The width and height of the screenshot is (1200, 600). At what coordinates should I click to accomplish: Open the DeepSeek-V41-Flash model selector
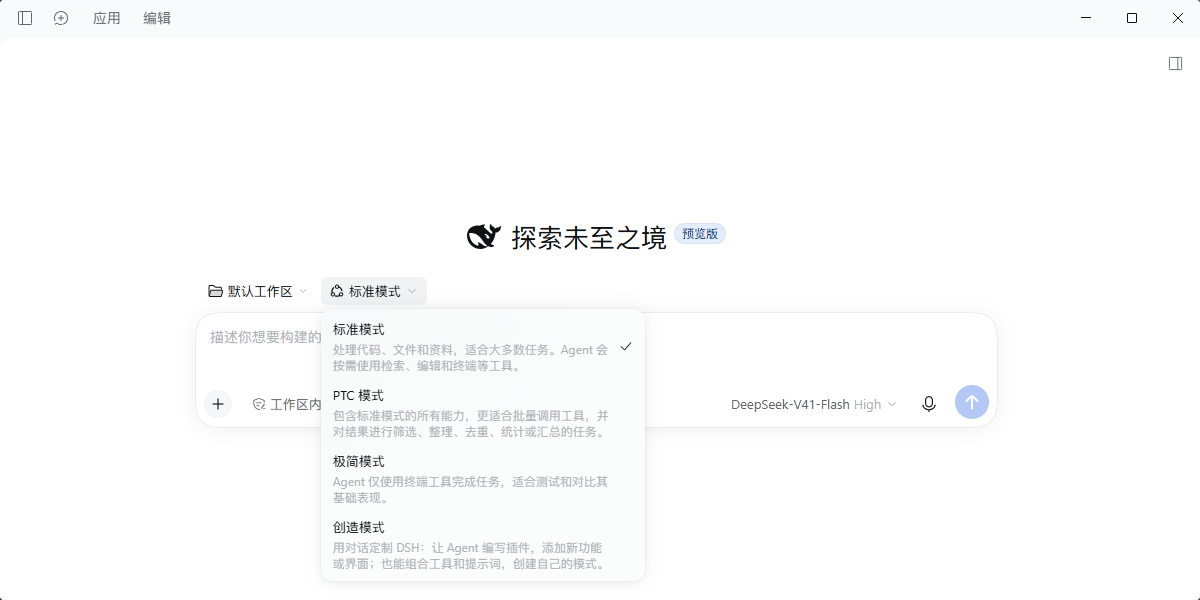[814, 404]
